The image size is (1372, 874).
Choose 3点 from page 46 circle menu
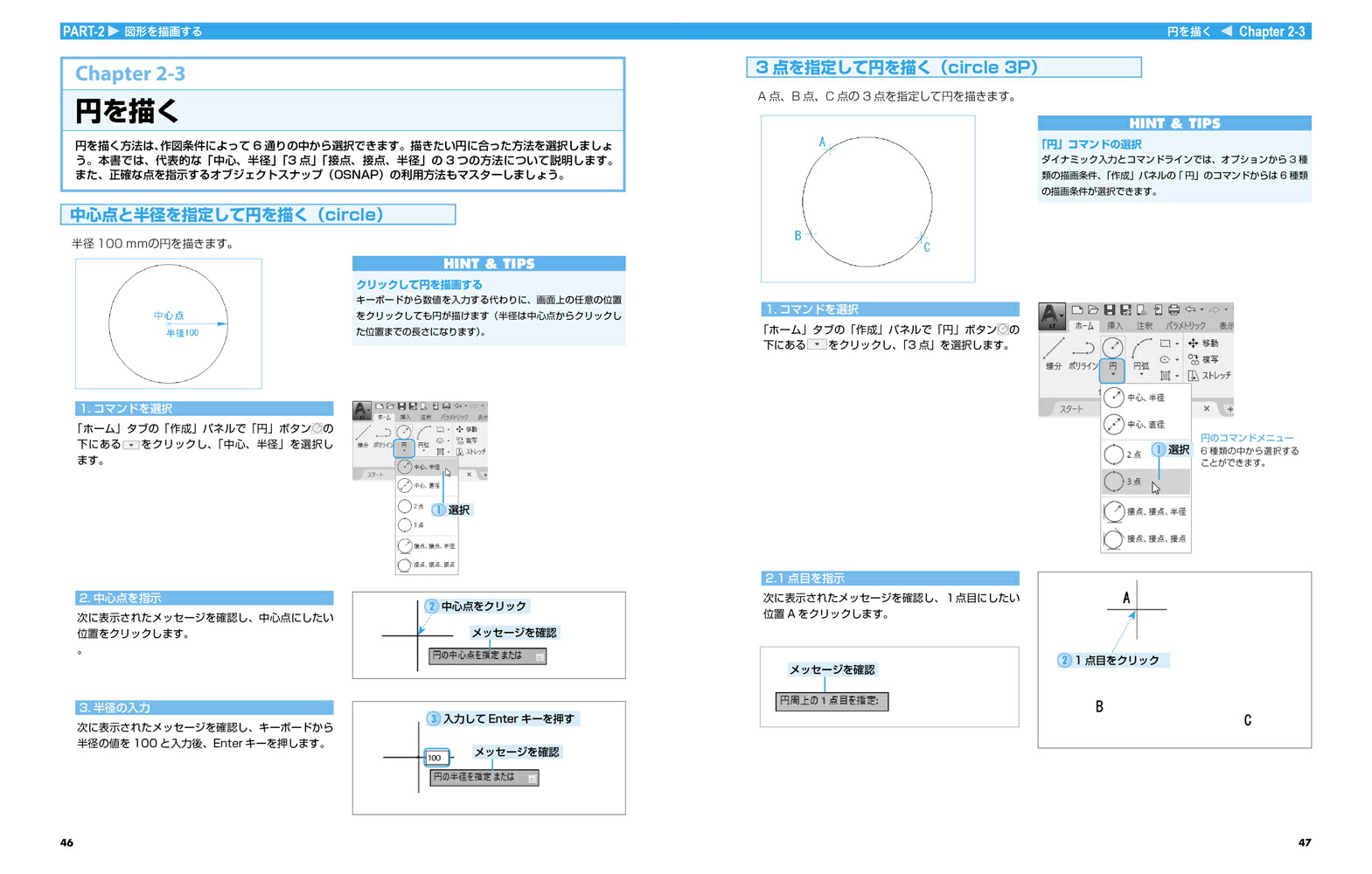427,524
